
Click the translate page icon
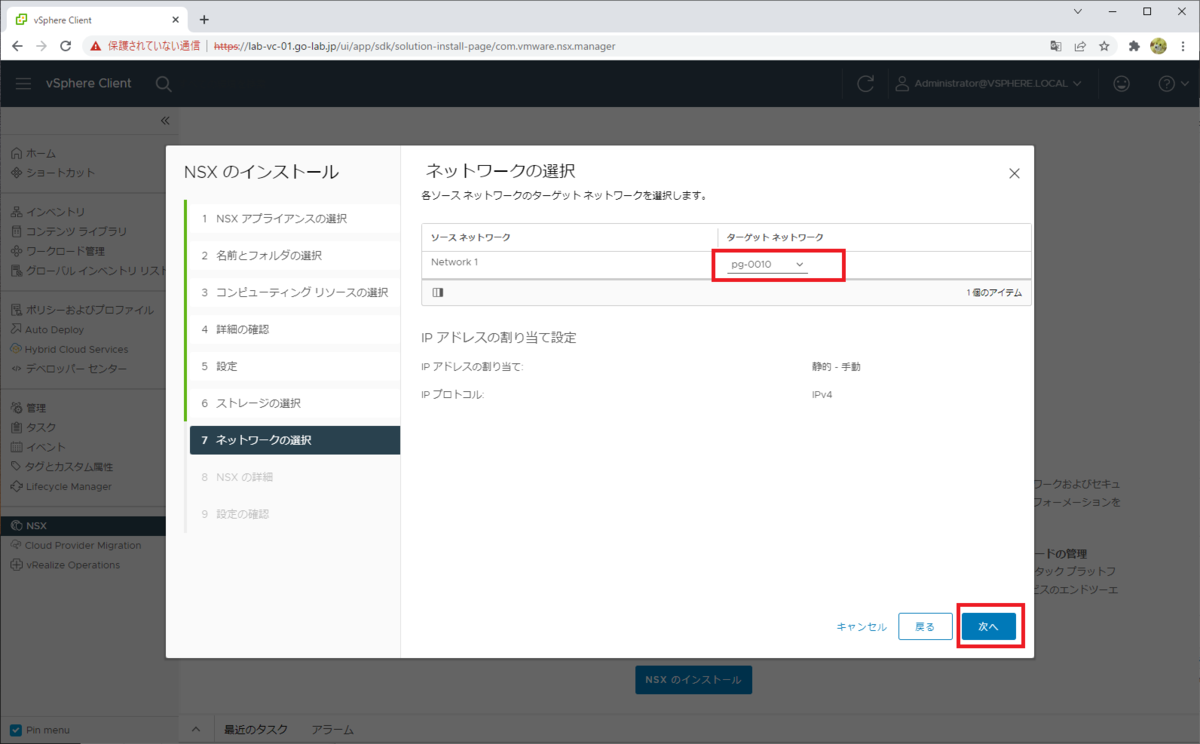1056,46
